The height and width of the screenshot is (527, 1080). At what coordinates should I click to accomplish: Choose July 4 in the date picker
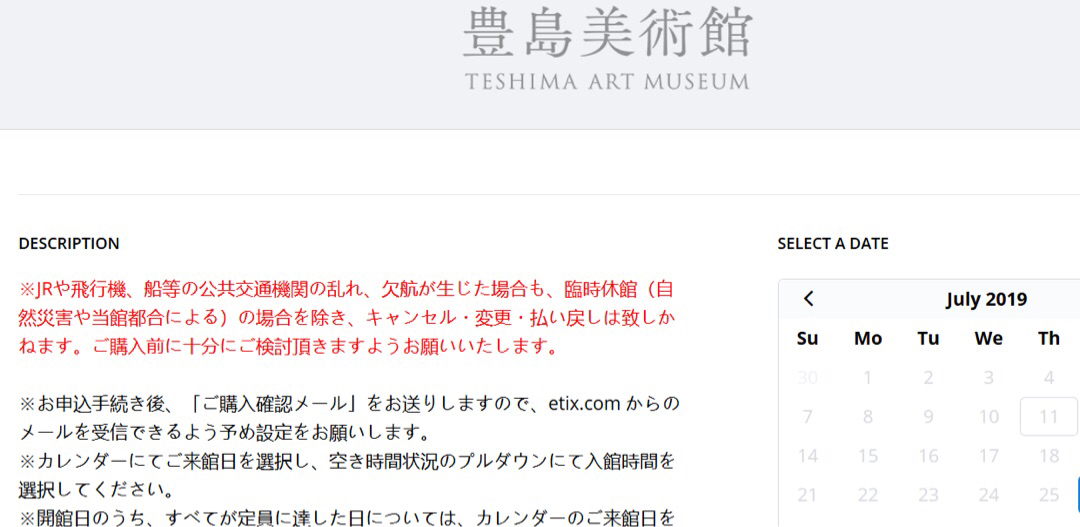[1048, 377]
